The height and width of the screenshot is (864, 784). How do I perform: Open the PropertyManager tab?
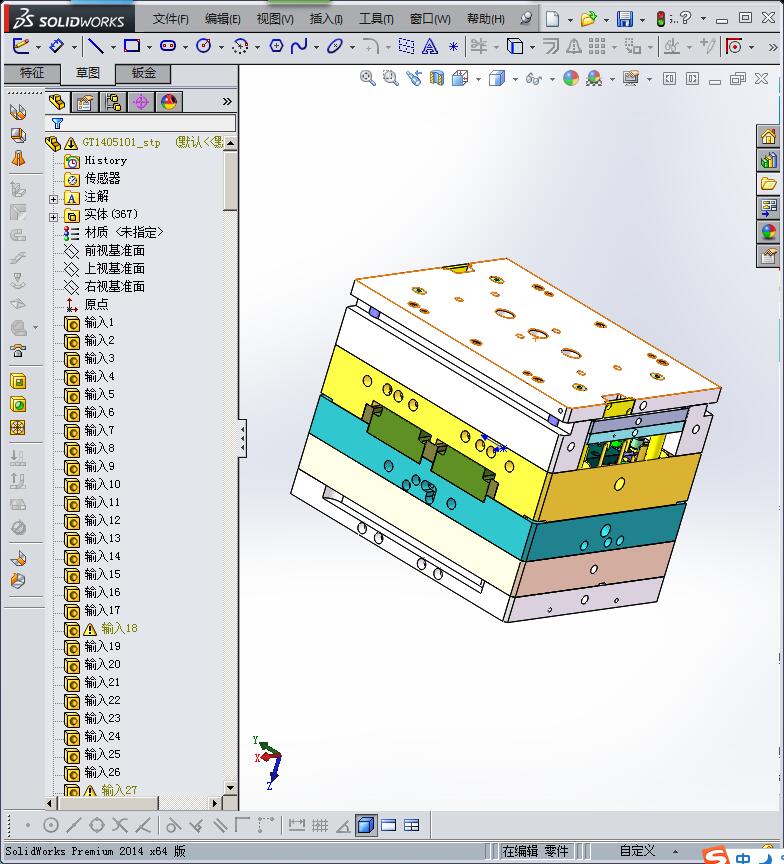85,102
